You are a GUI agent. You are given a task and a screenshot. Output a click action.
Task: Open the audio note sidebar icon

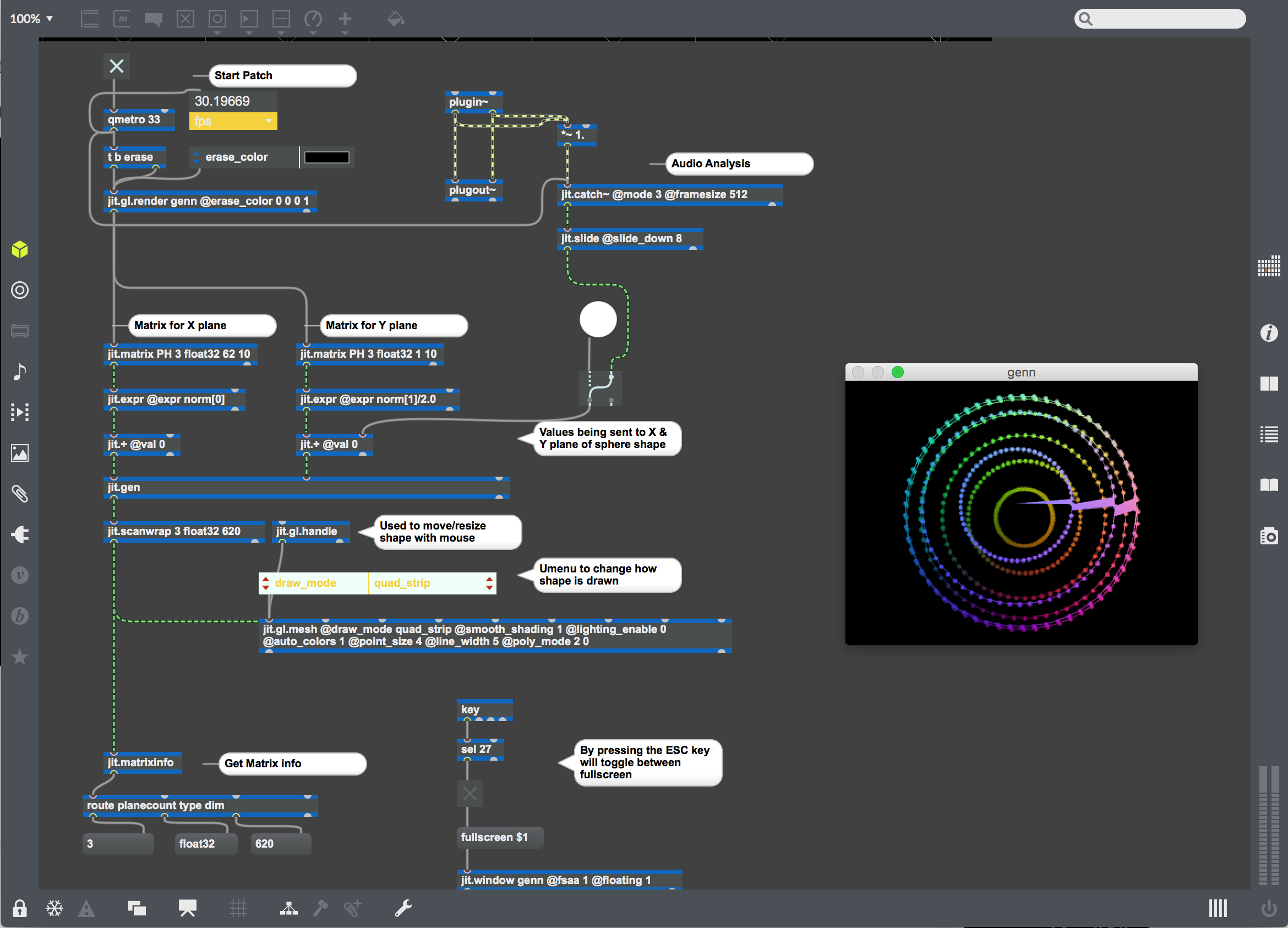pos(20,372)
